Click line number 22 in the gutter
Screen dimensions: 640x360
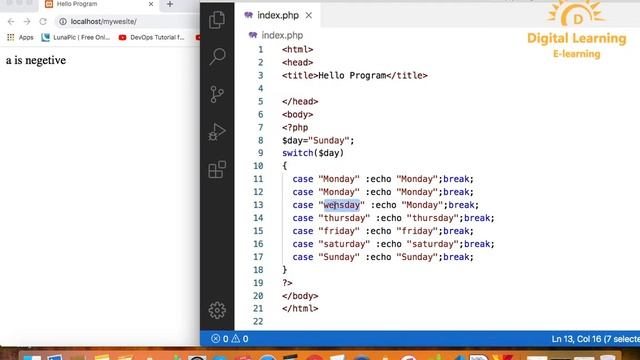pyautogui.click(x=258, y=322)
